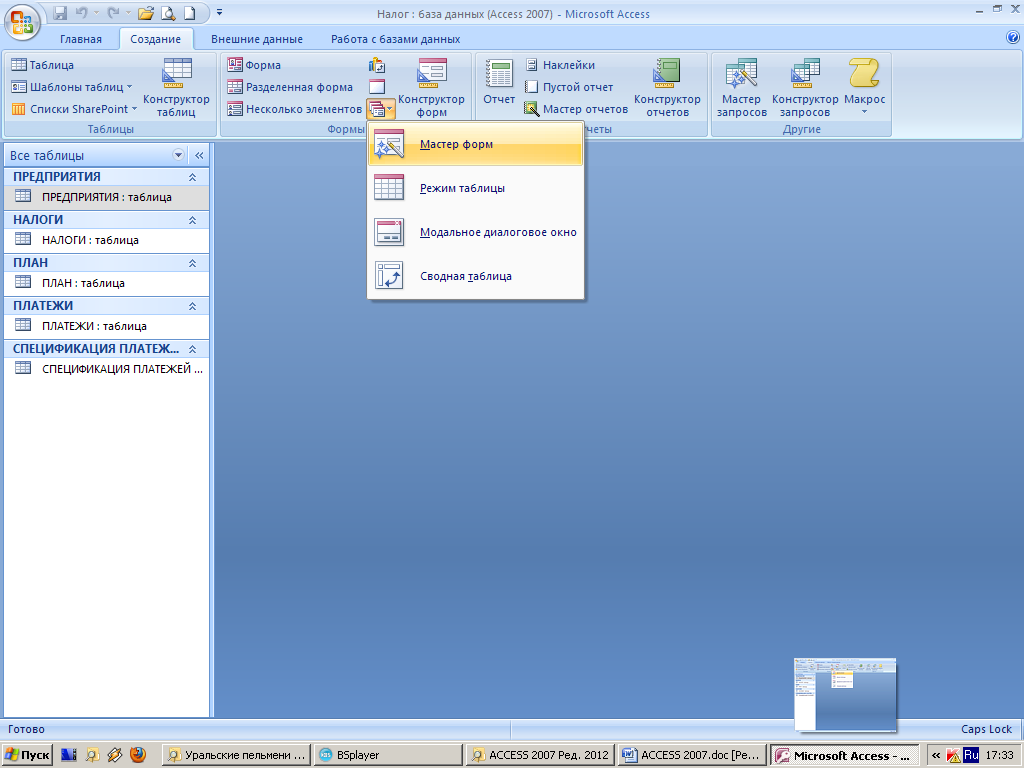The image size is (1024, 768).
Task: Click the Форма button
Action: point(254,65)
